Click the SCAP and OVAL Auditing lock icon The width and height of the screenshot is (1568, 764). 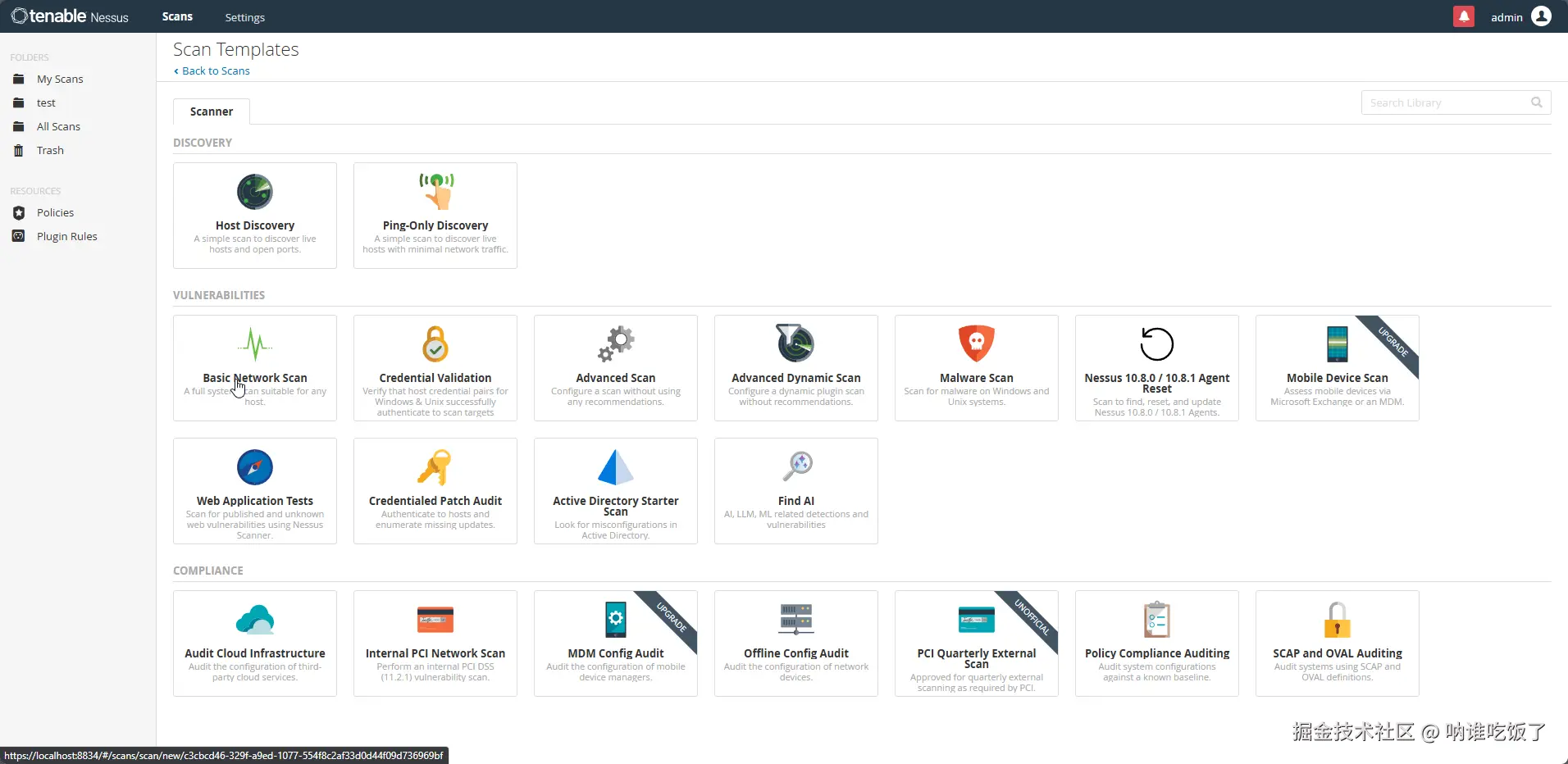pos(1338,620)
